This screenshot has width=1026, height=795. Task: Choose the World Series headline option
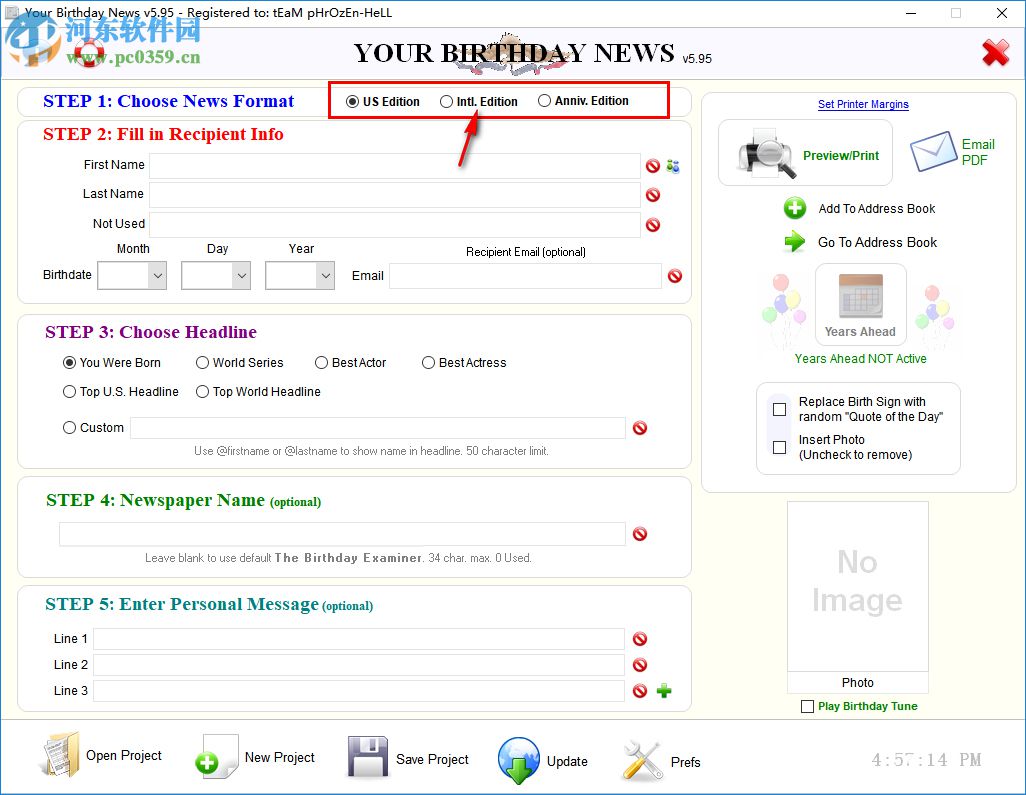point(202,363)
